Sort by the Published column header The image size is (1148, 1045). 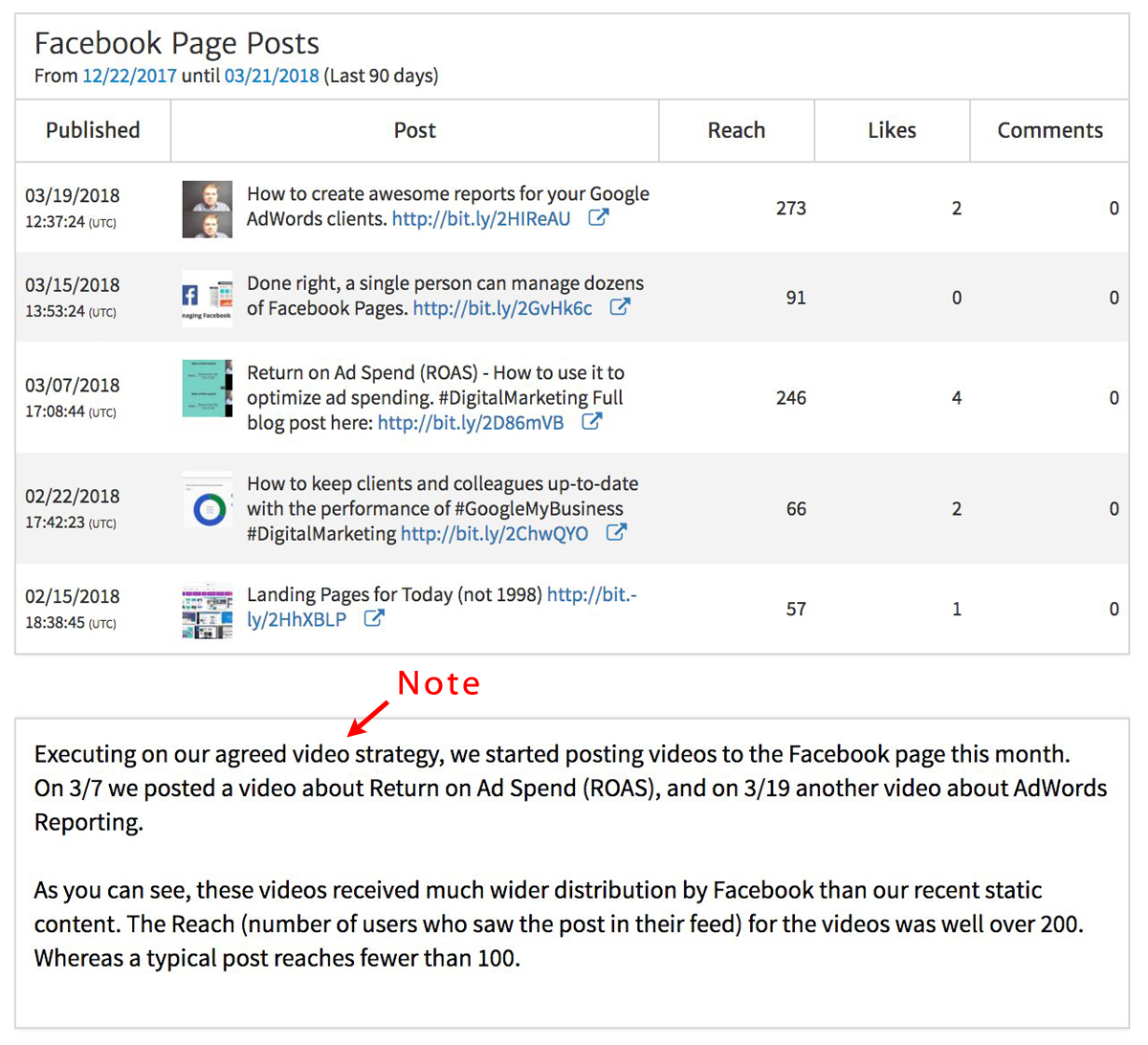point(93,130)
